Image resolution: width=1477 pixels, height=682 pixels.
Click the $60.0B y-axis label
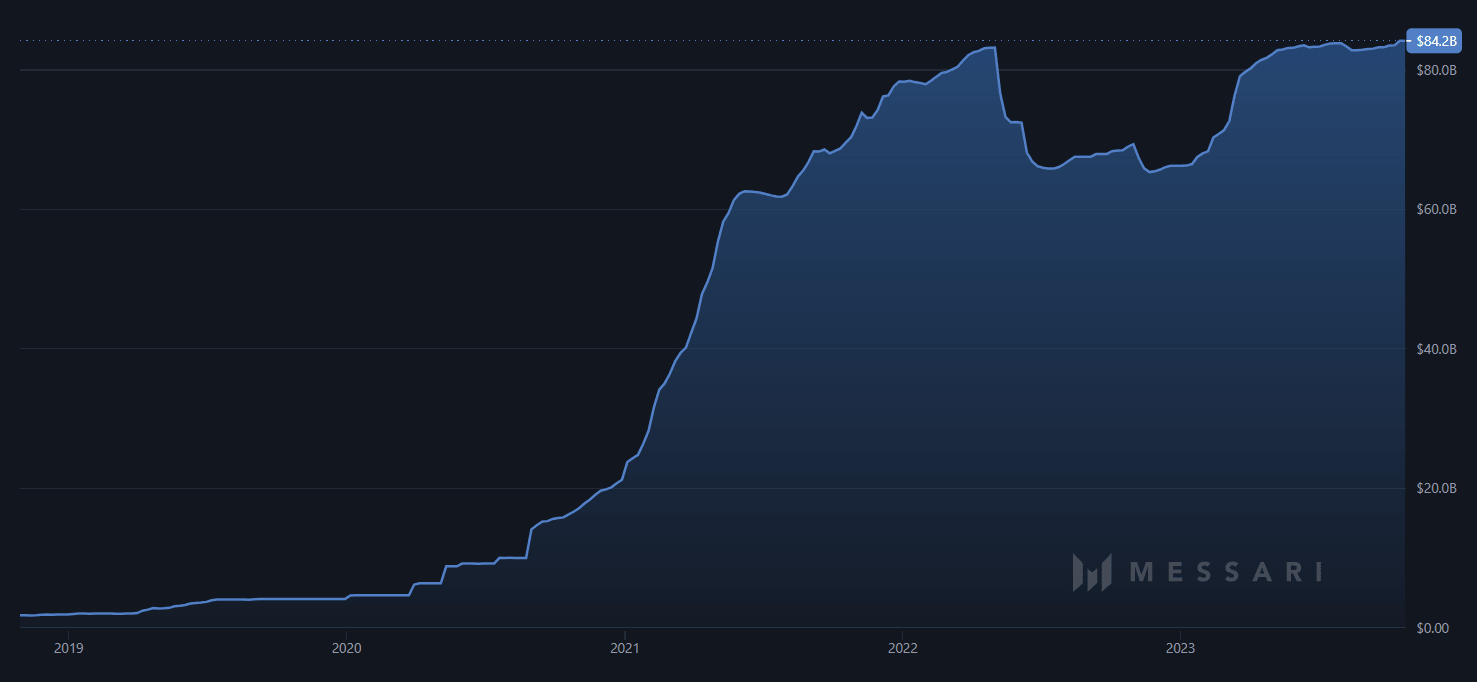pos(1437,210)
